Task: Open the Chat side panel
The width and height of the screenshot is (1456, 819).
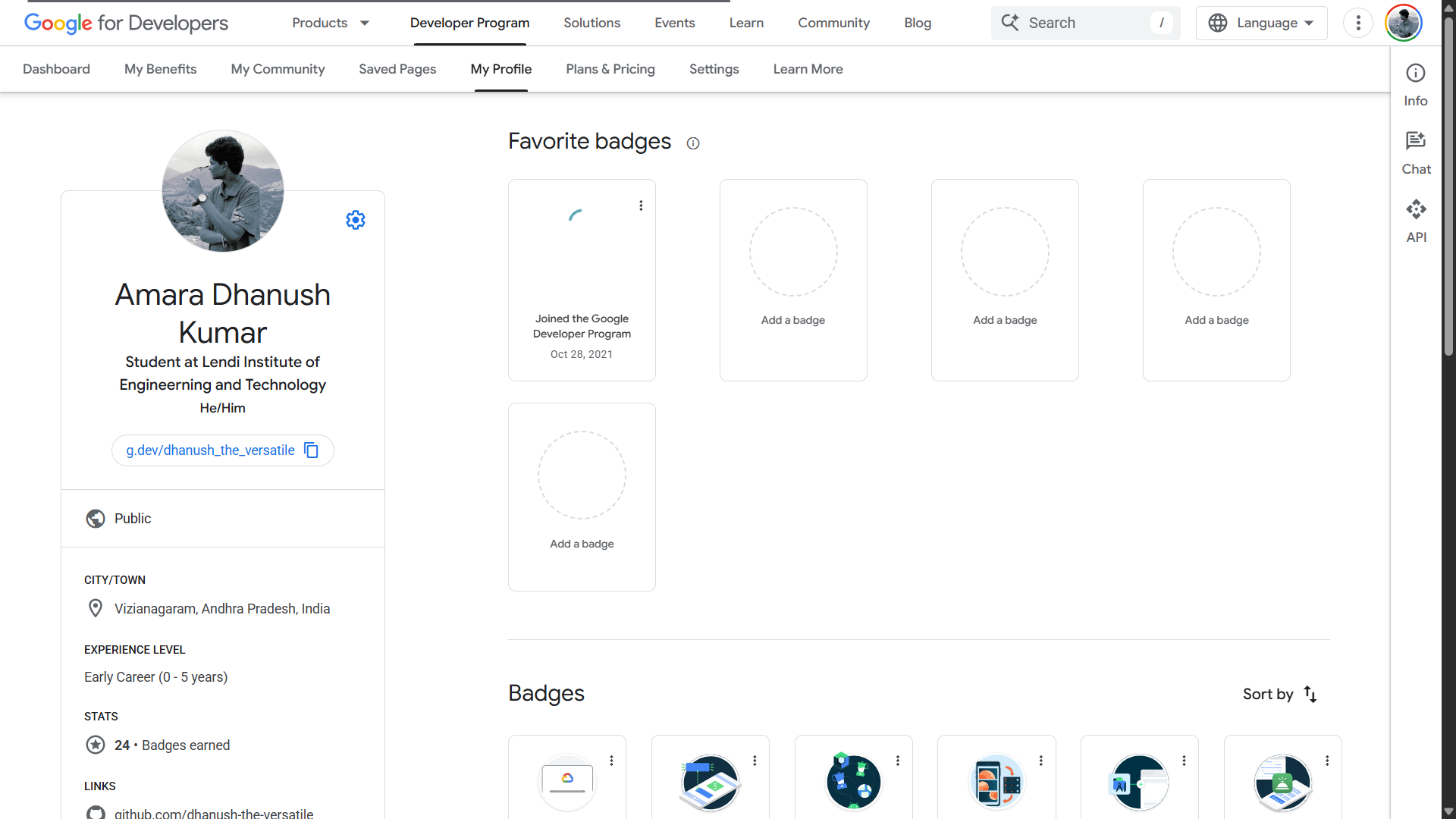Action: pos(1416,153)
